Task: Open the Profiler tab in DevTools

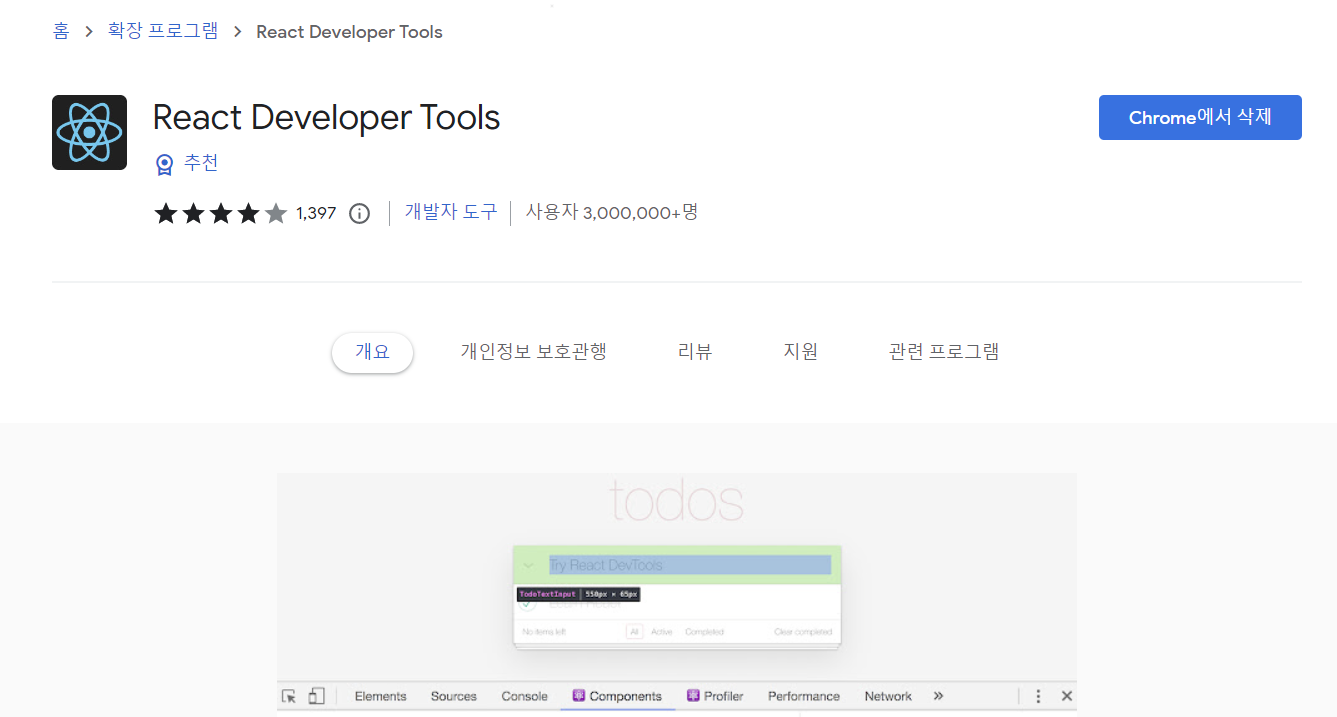Action: [x=715, y=696]
